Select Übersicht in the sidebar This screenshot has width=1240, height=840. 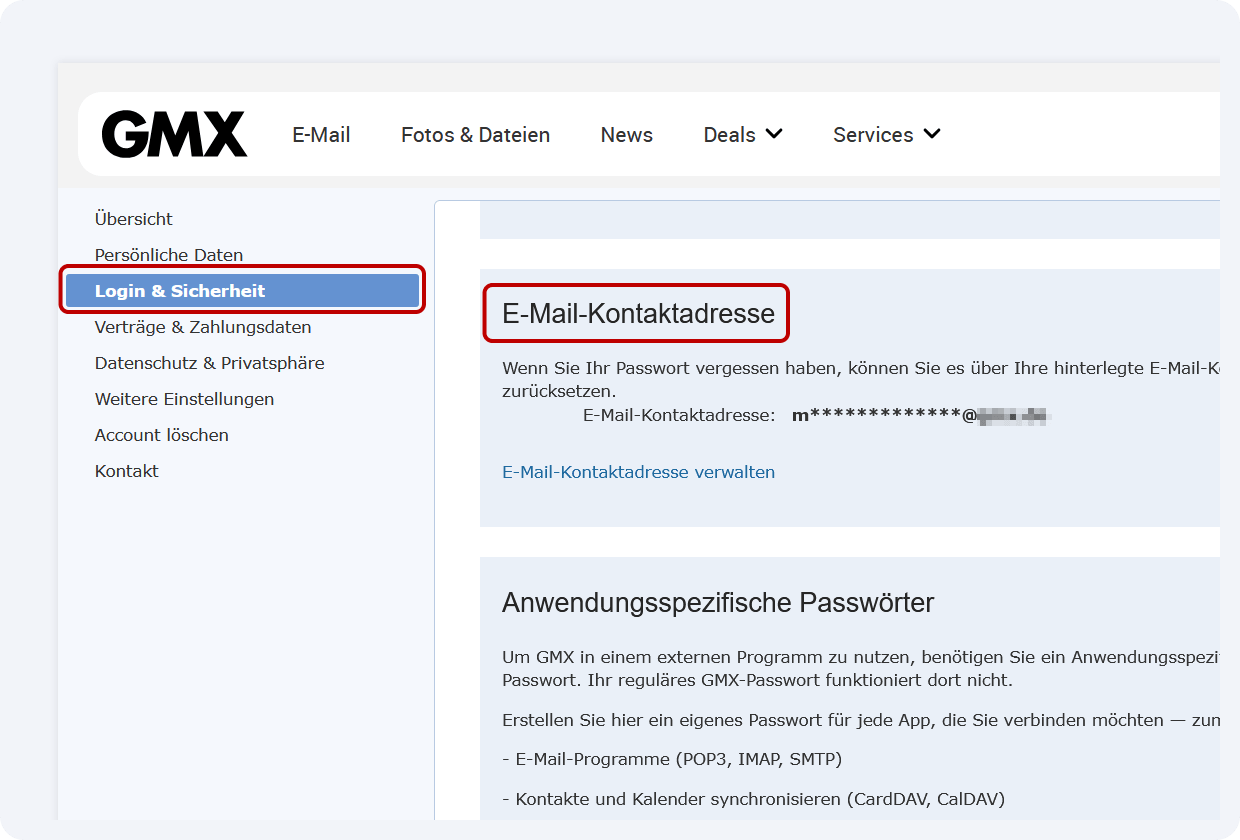134,219
